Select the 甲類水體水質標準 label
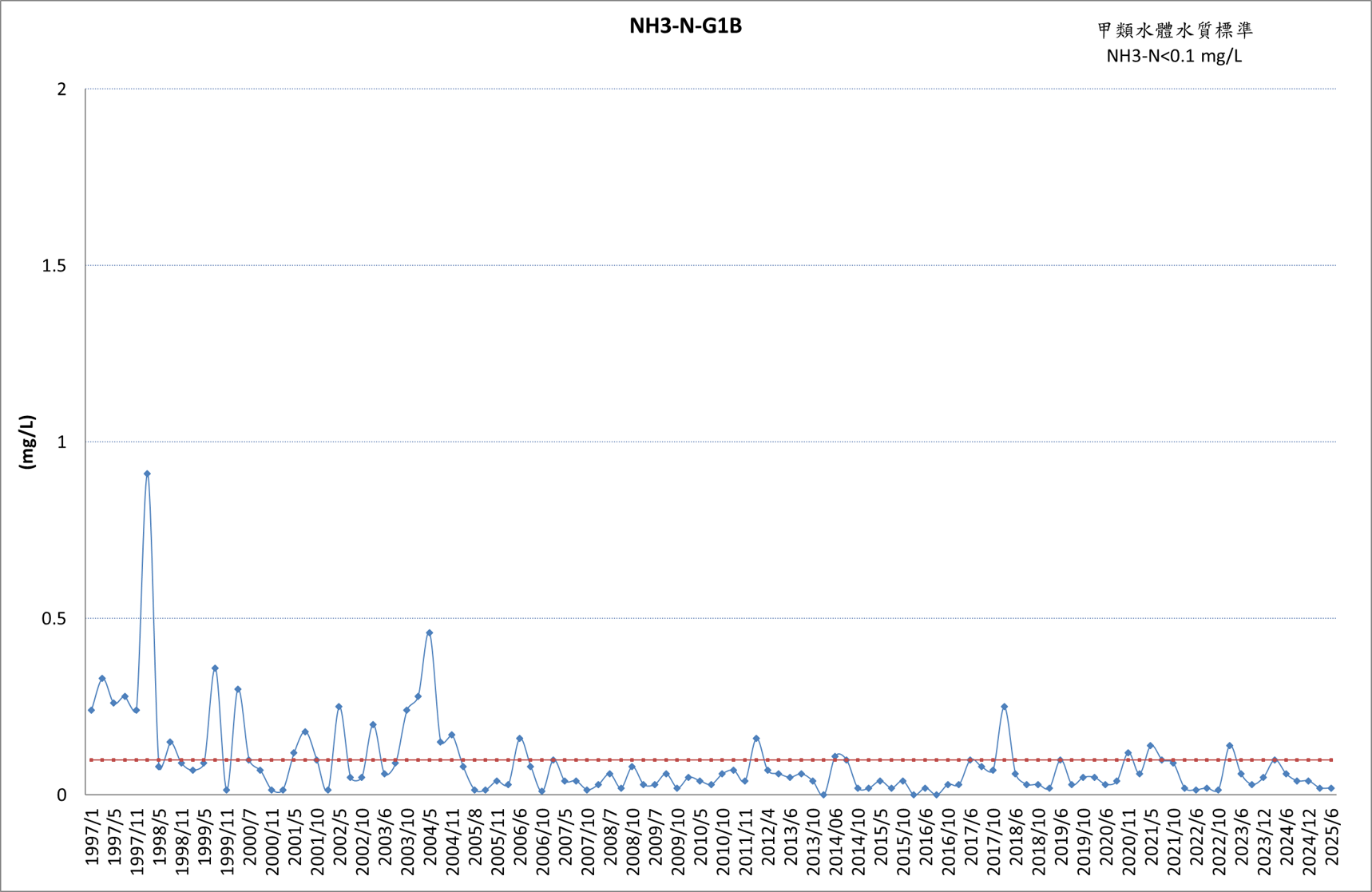Viewport: 1372px width, 892px height. (1175, 30)
